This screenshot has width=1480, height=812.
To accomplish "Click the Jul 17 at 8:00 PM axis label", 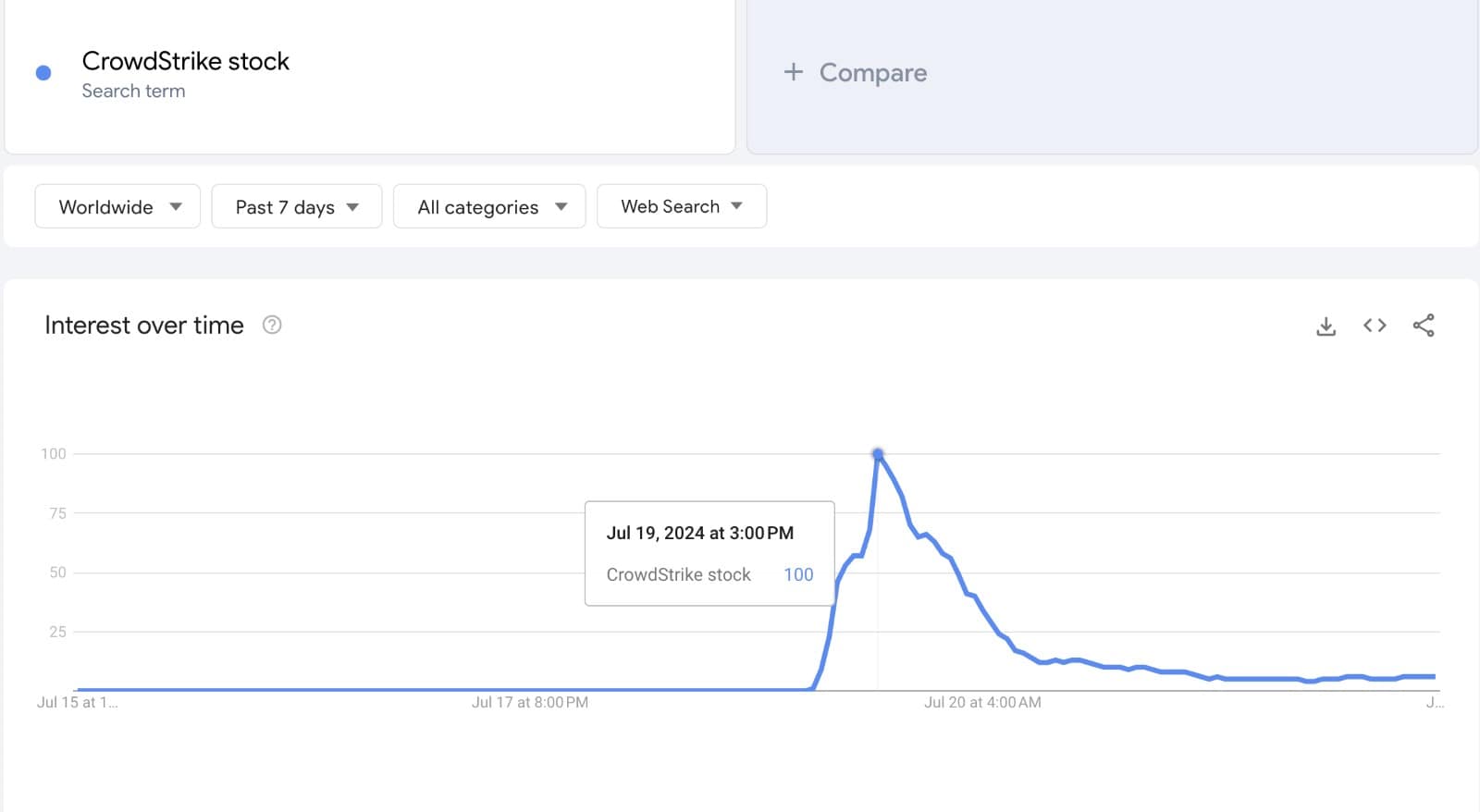I will (529, 702).
